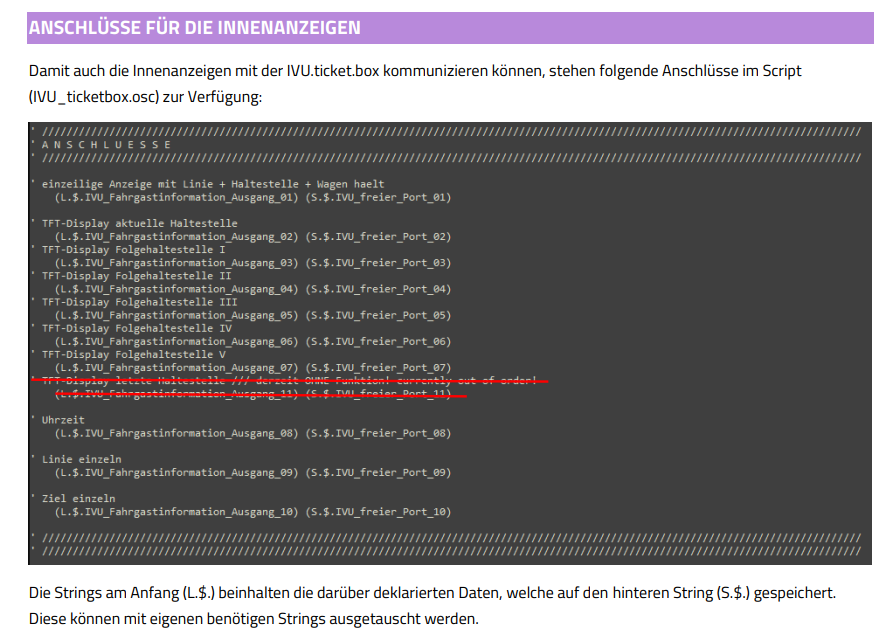892x643 pixels.
Task: Click the 'Uhrzeit' comment in the code
Action: pos(63,420)
